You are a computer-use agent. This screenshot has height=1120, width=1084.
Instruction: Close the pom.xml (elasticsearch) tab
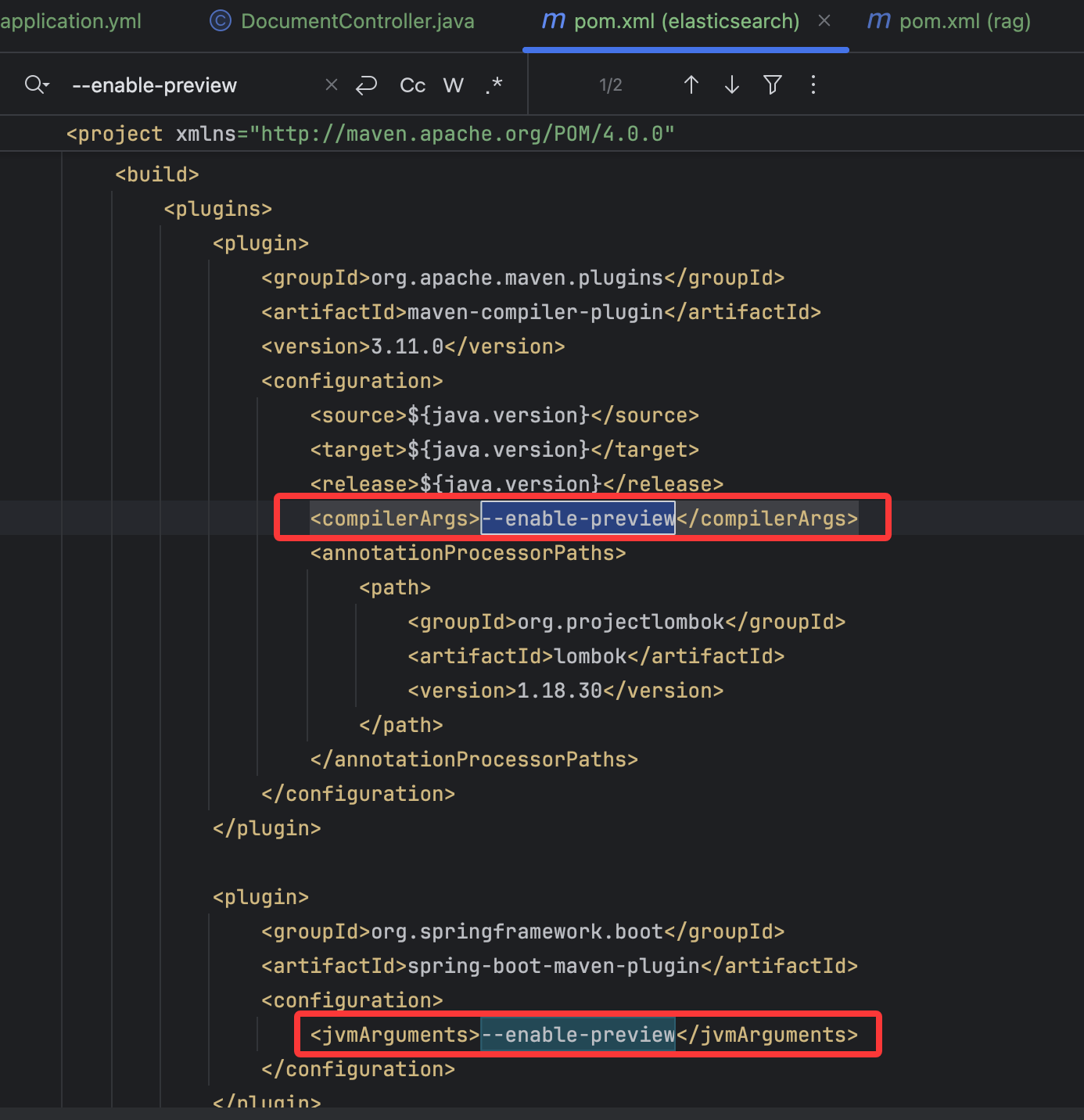pyautogui.click(x=824, y=21)
